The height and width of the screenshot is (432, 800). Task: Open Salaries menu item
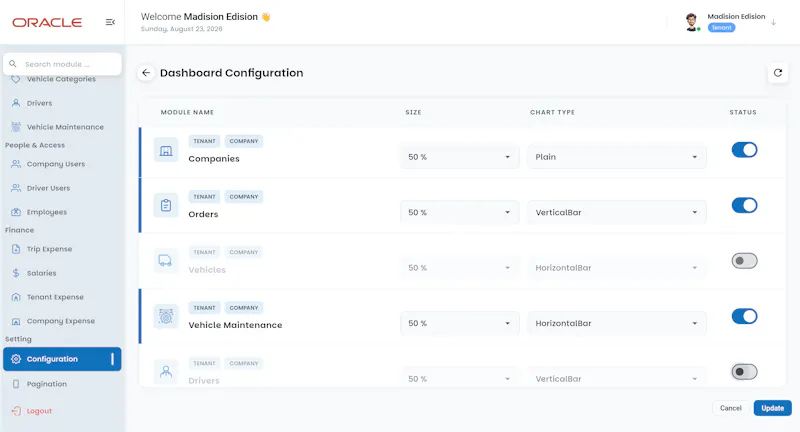pyautogui.click(x=62, y=273)
